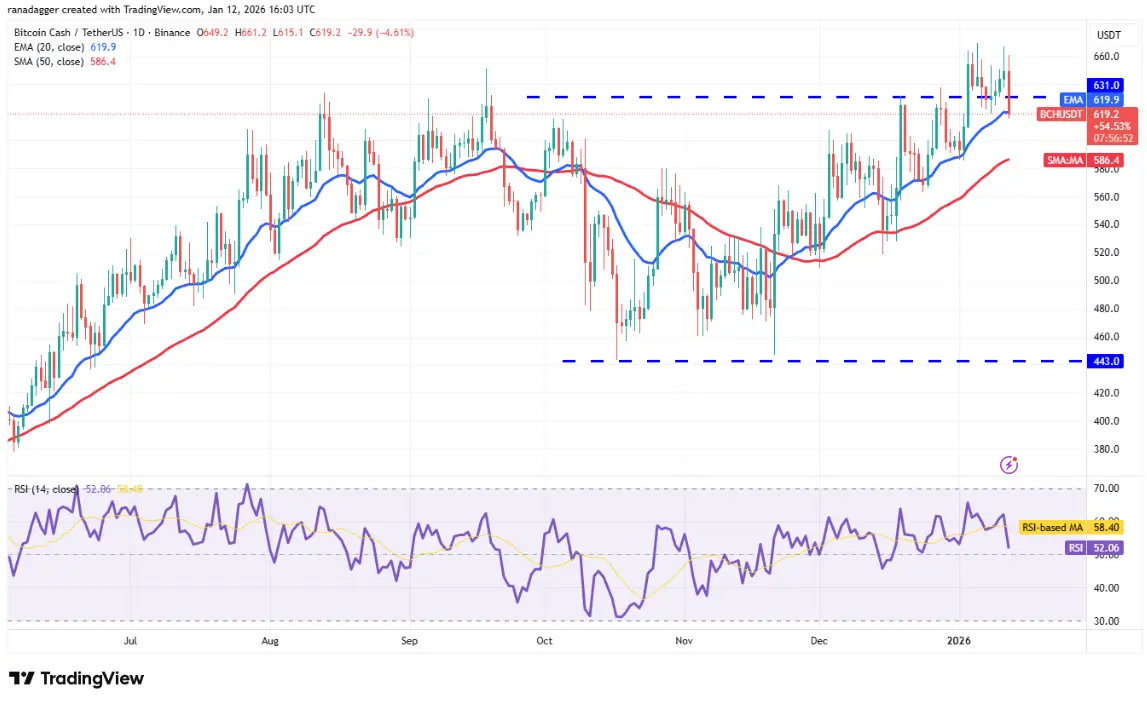Click the Aug label on time axis

click(270, 641)
